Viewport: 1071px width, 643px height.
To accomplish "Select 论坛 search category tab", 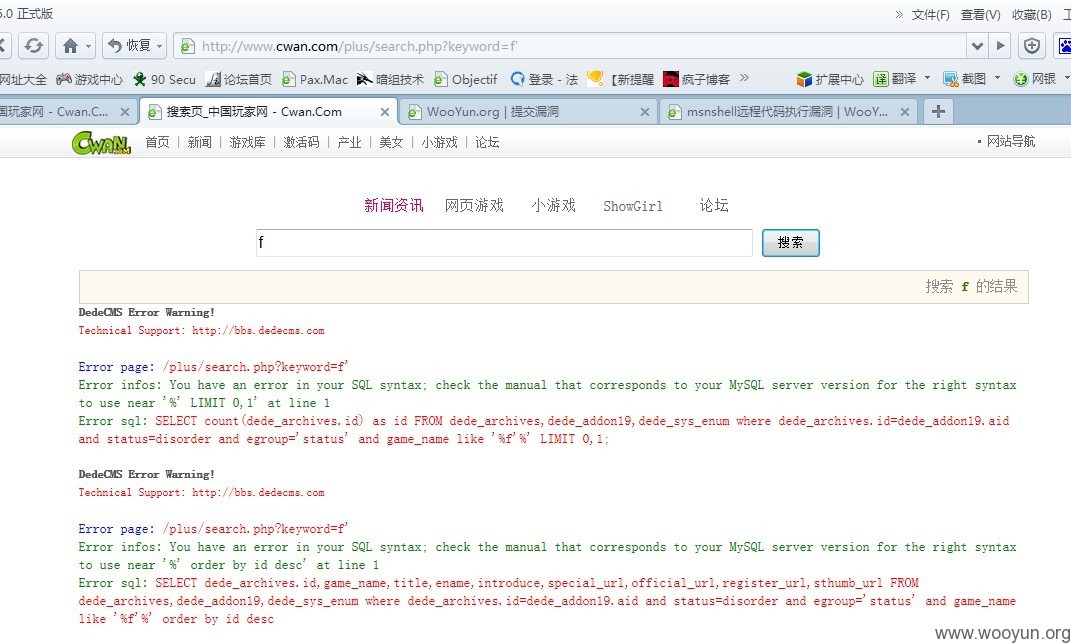I will tap(714, 206).
